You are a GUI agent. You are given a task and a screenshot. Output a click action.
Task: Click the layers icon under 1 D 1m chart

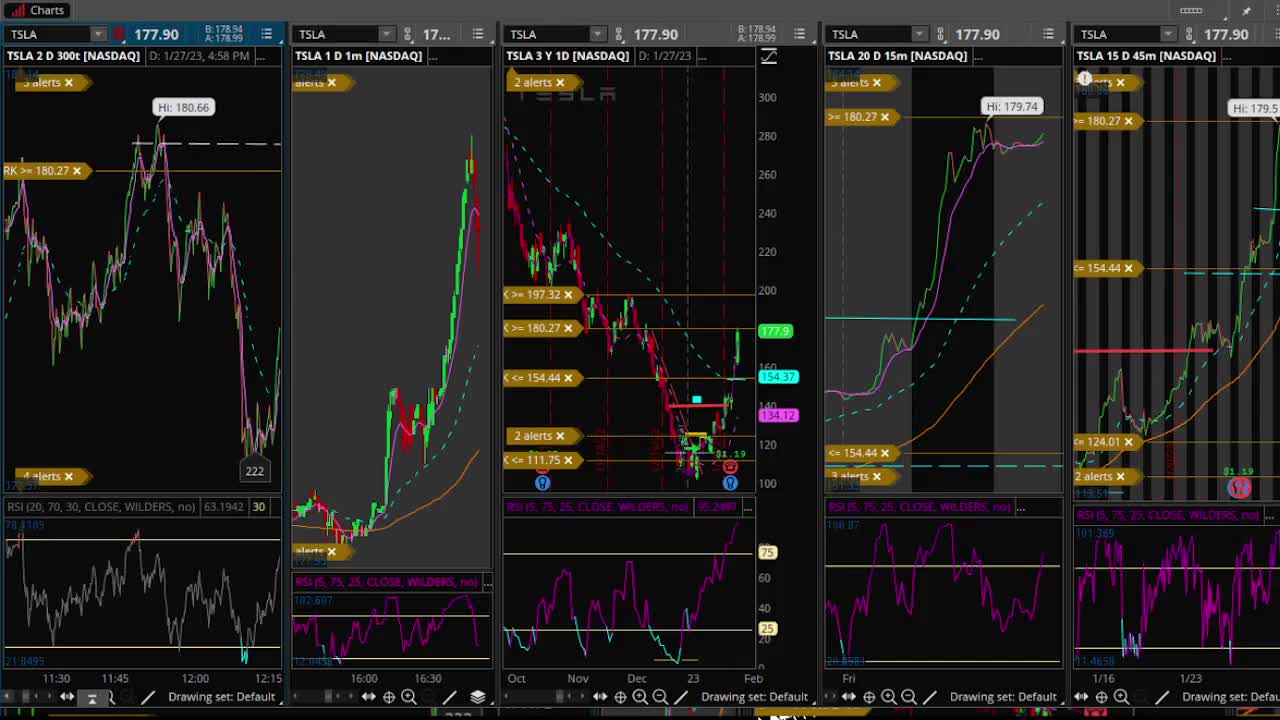point(478,697)
